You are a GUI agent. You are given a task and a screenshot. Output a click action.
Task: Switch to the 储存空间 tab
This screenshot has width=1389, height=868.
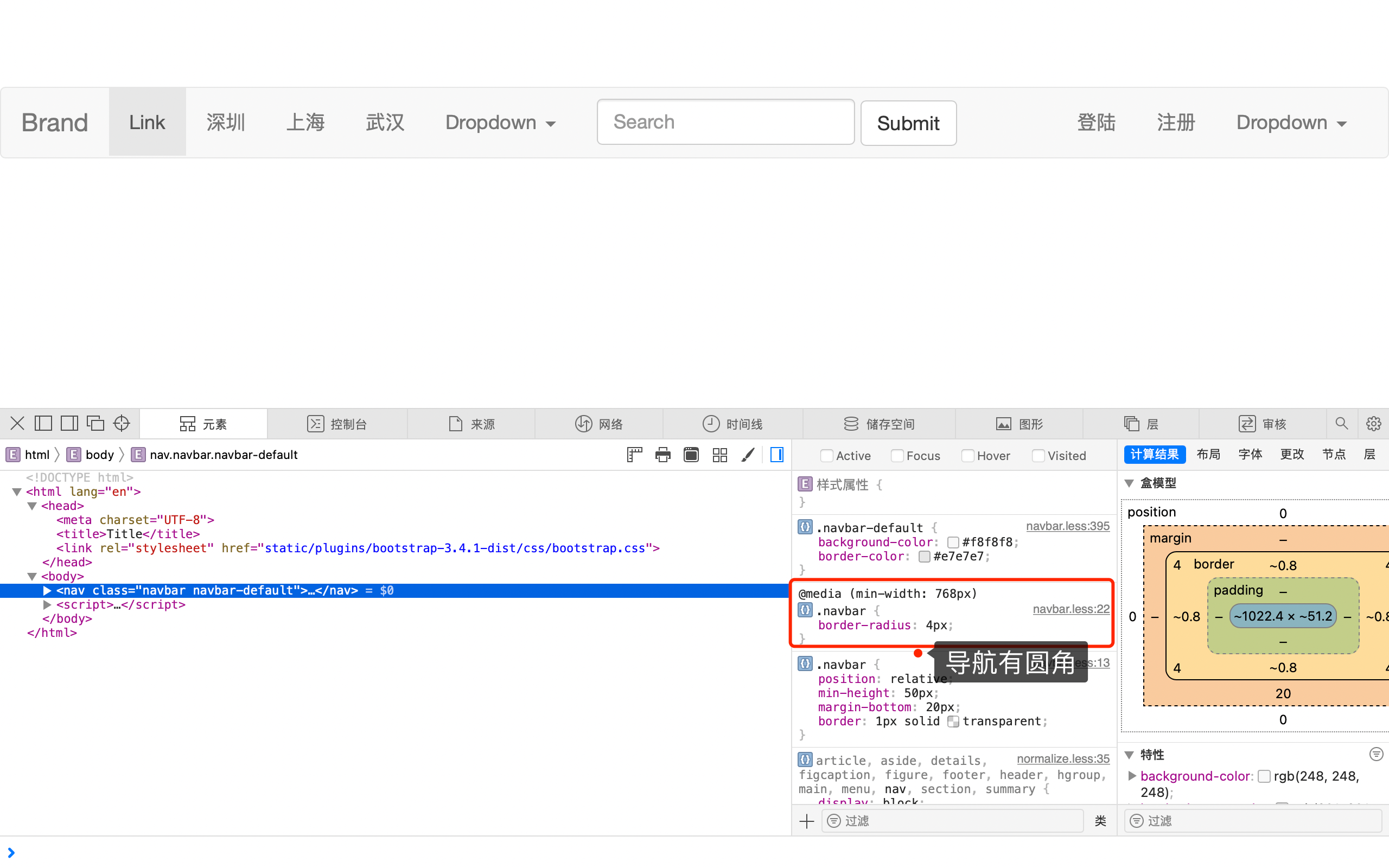click(x=879, y=424)
